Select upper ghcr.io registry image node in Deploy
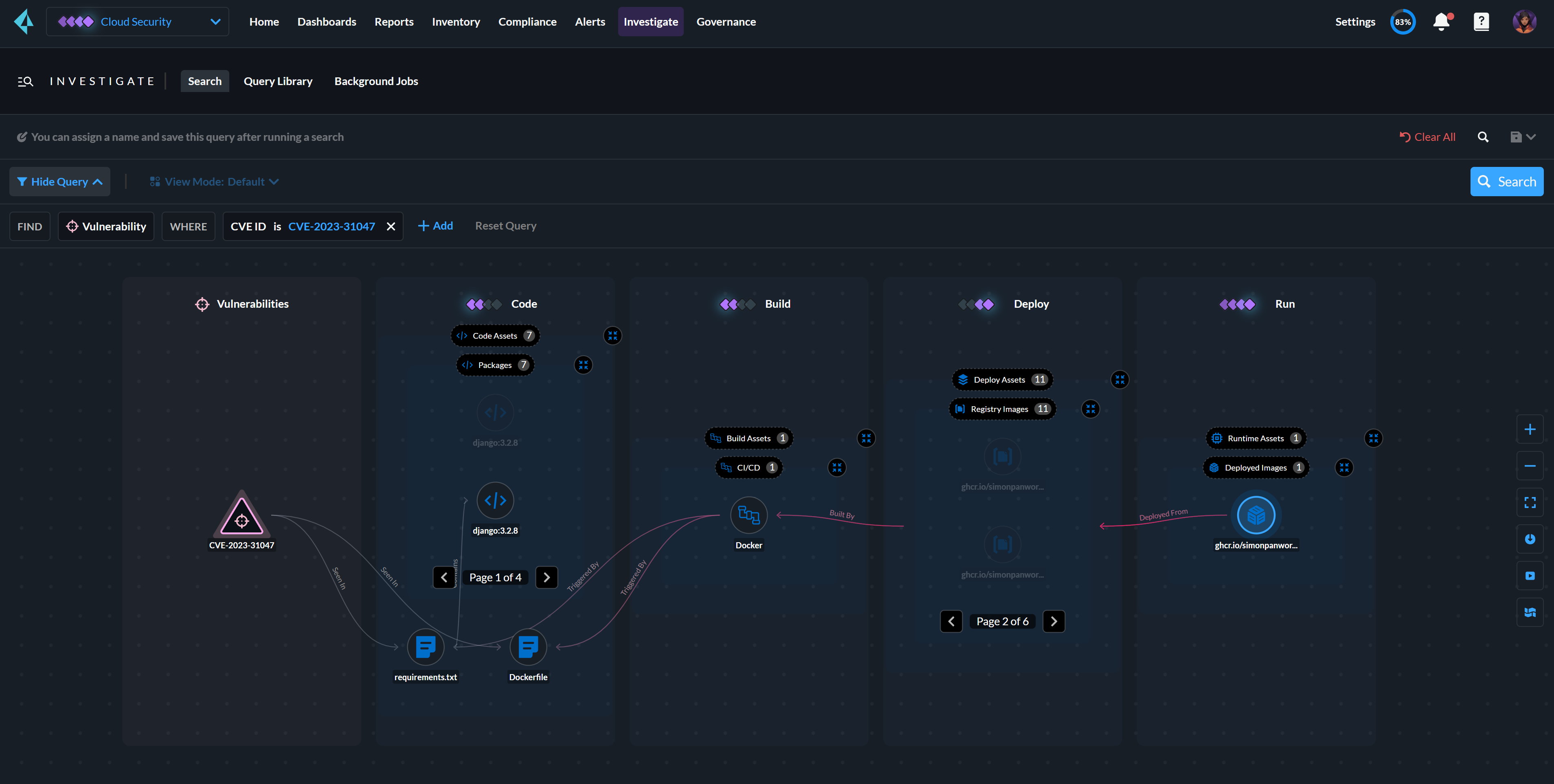 pos(1003,457)
